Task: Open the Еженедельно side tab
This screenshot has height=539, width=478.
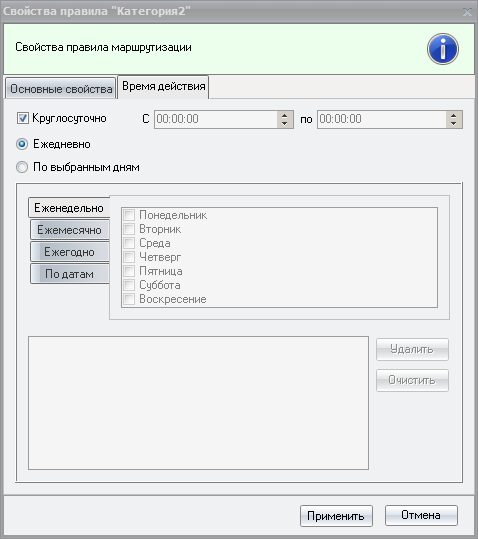Action: [69, 208]
